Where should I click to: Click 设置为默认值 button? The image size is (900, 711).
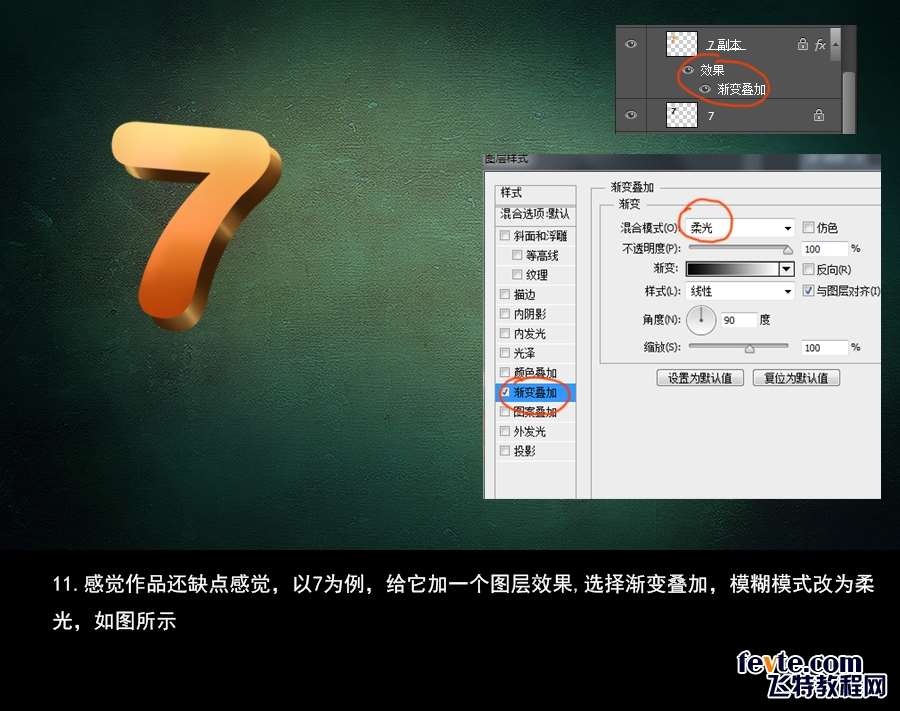pos(700,378)
